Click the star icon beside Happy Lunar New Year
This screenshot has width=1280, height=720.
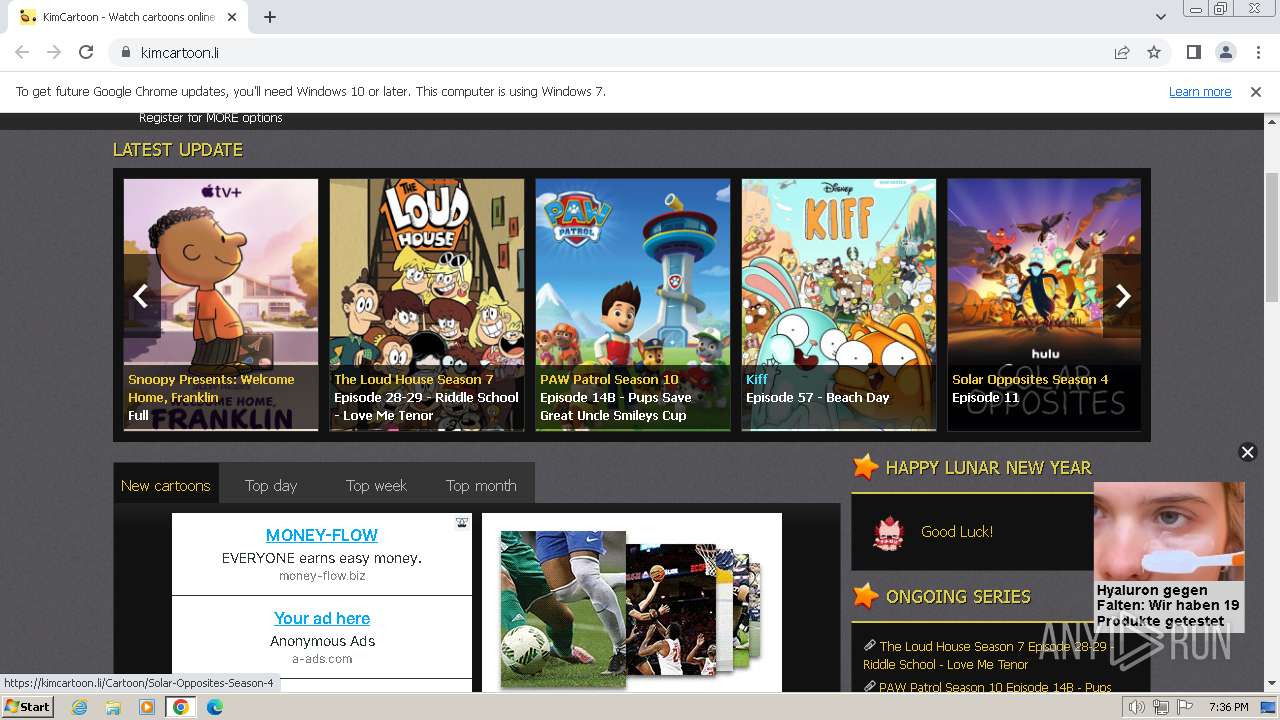click(866, 467)
